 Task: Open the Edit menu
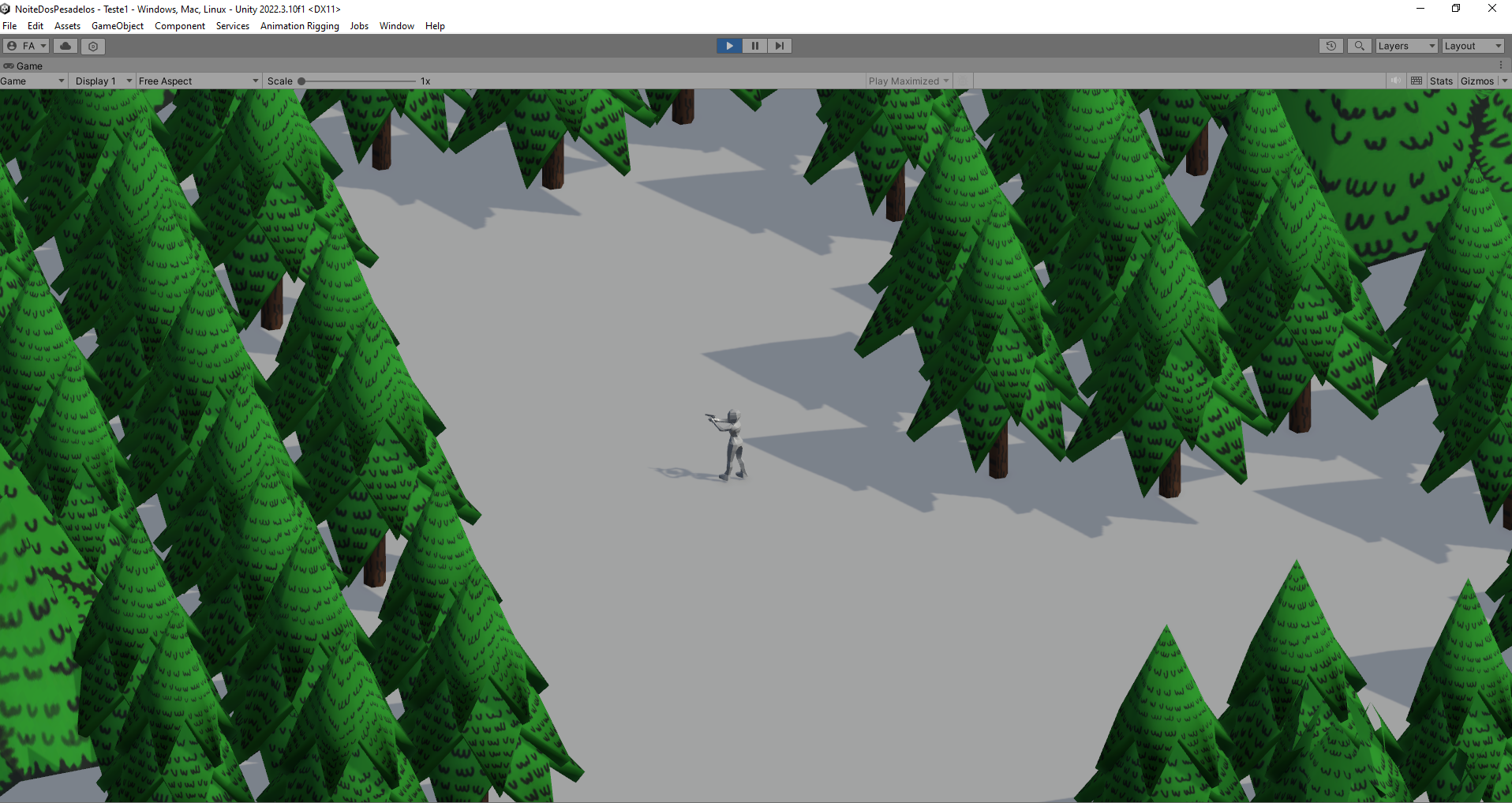(x=36, y=26)
